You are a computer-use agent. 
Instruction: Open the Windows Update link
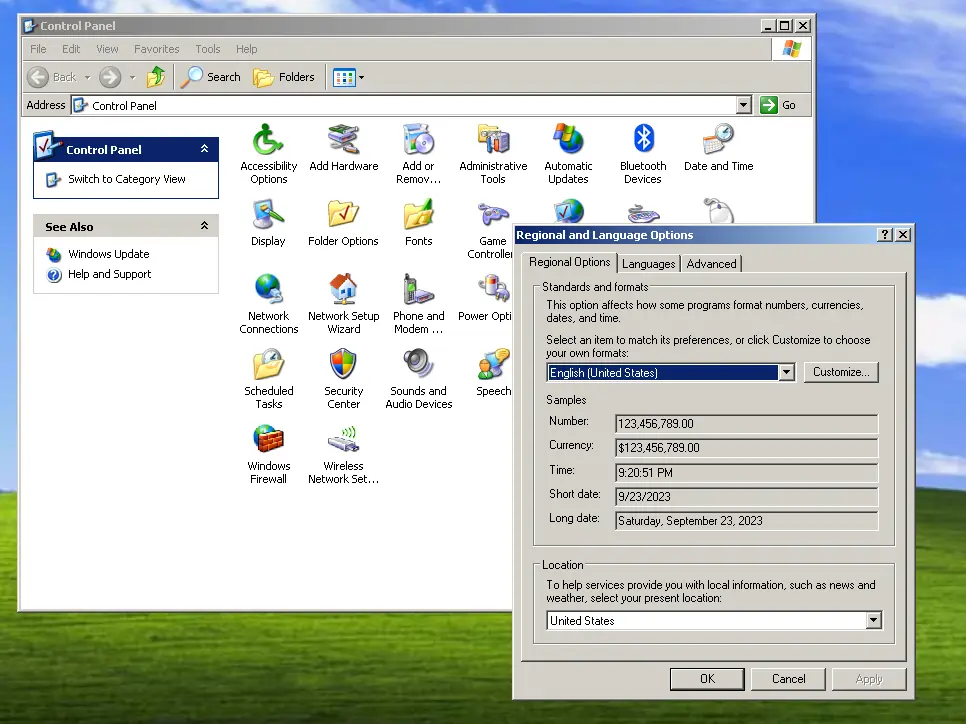pos(108,254)
